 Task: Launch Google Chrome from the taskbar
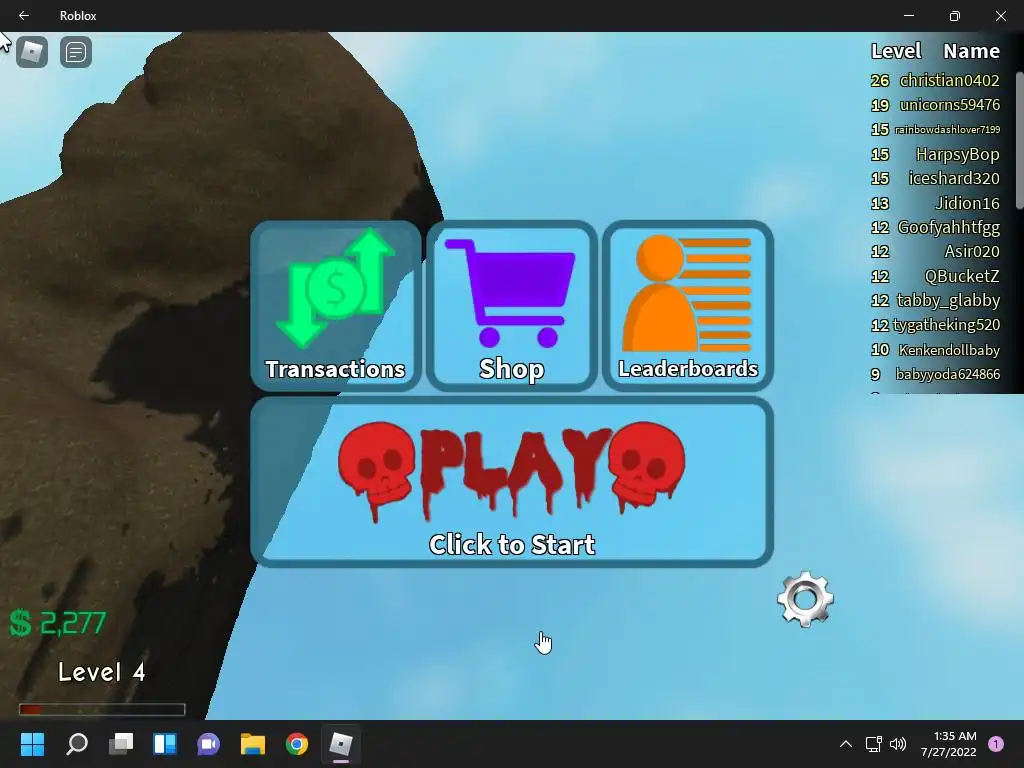coord(296,744)
